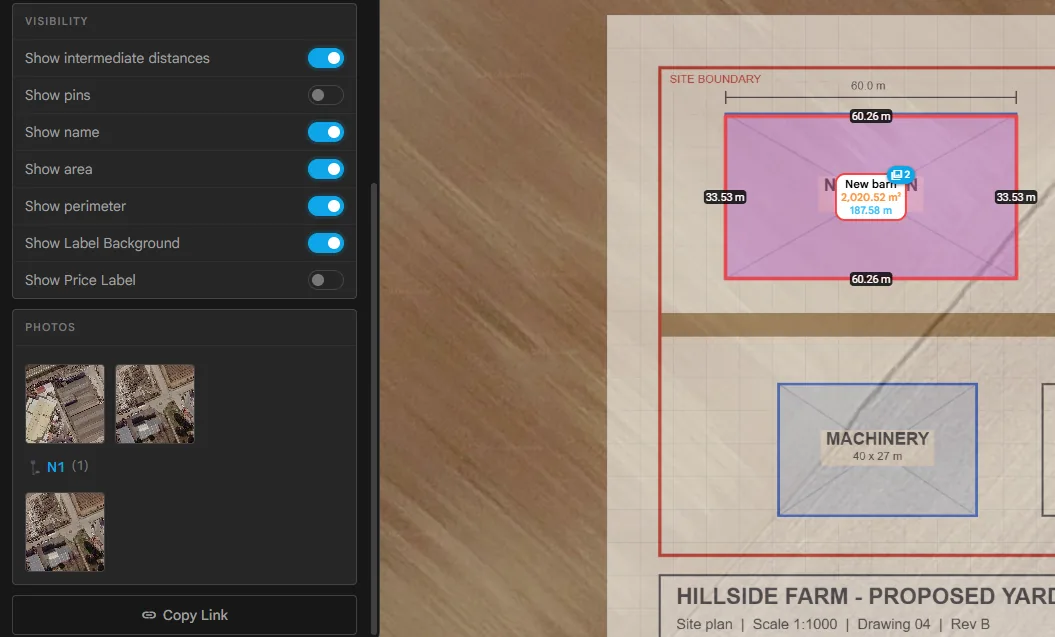The height and width of the screenshot is (637, 1055).
Task: Select the New barn measurement label
Action: (871, 197)
